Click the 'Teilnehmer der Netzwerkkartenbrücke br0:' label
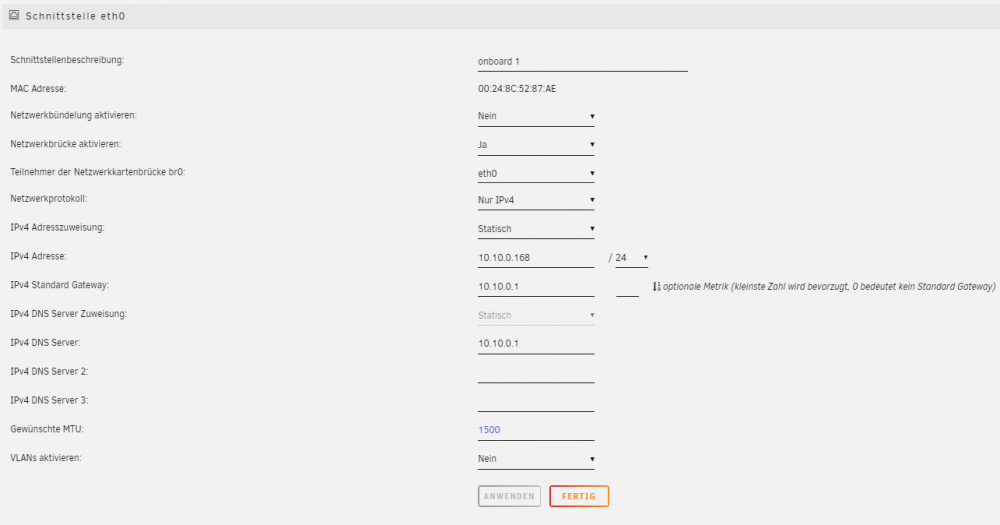The width and height of the screenshot is (1000, 525). (x=98, y=172)
